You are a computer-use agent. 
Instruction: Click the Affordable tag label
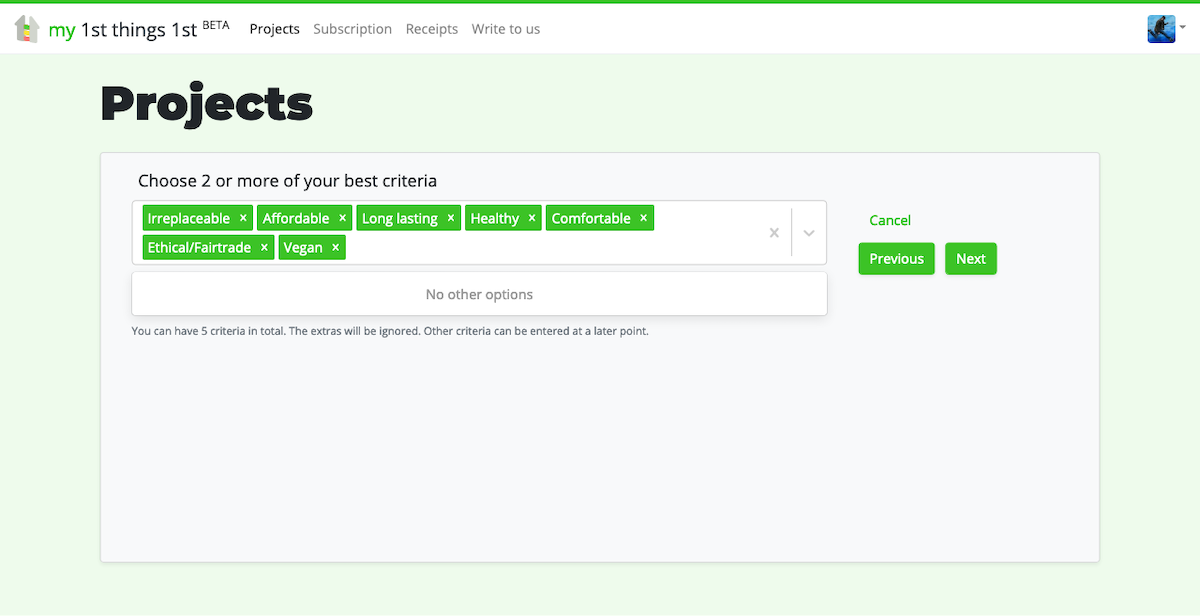296,218
